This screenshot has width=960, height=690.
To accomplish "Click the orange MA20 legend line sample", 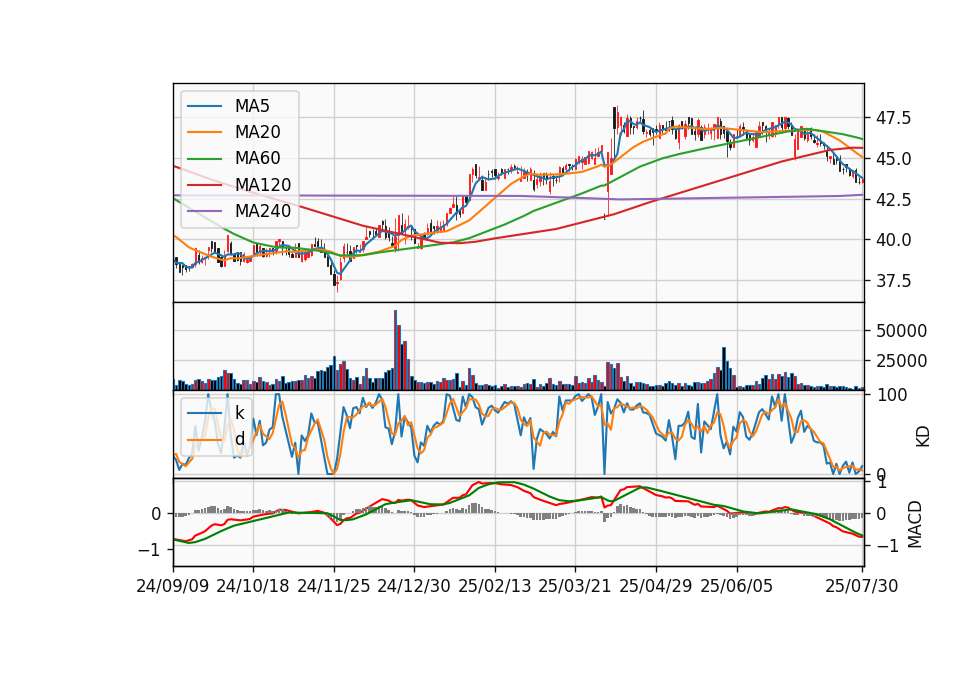I will [x=204, y=132].
